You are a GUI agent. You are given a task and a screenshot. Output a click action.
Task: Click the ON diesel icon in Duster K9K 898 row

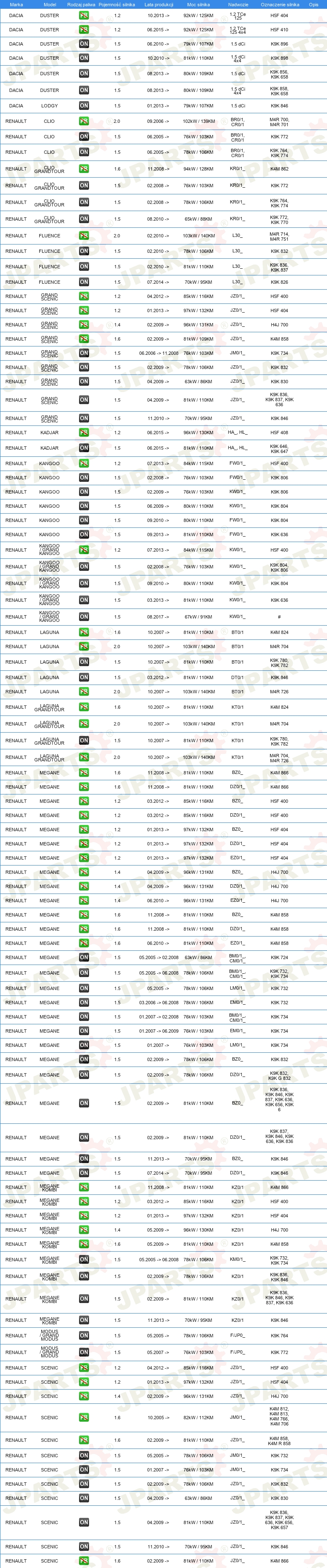(84, 58)
